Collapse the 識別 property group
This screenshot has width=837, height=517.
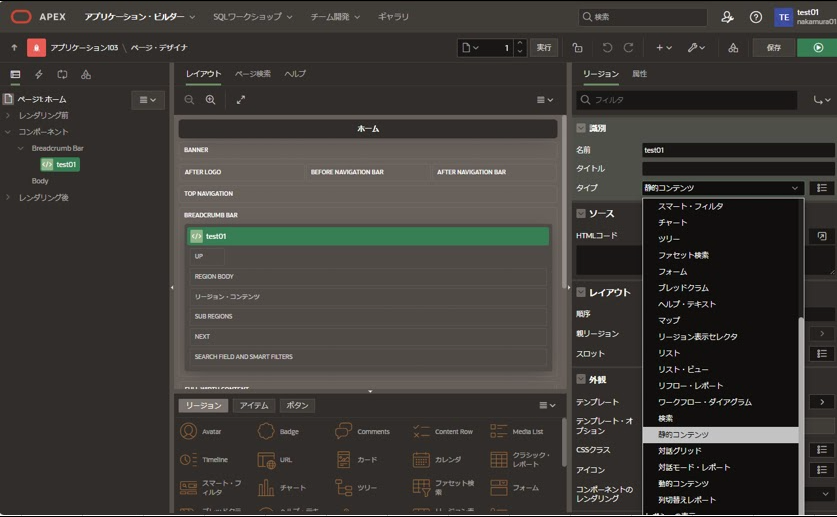click(x=581, y=128)
